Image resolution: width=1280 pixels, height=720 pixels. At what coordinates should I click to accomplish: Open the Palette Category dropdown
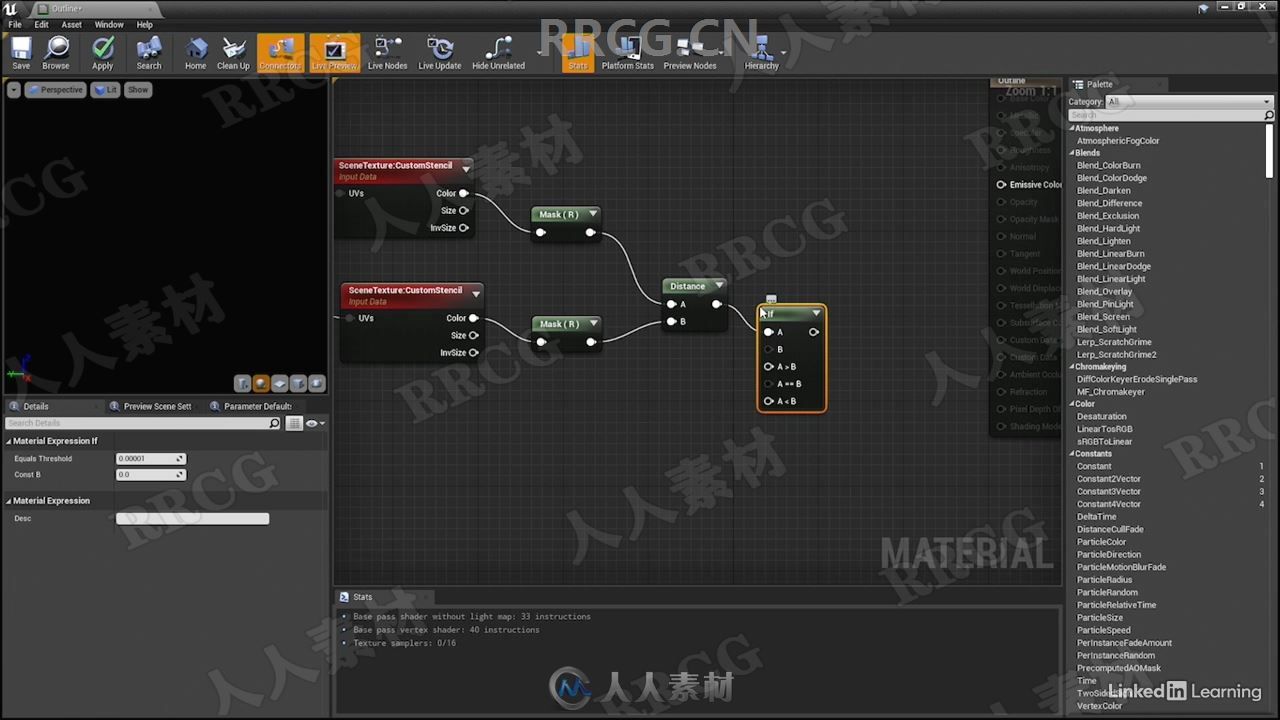1189,102
